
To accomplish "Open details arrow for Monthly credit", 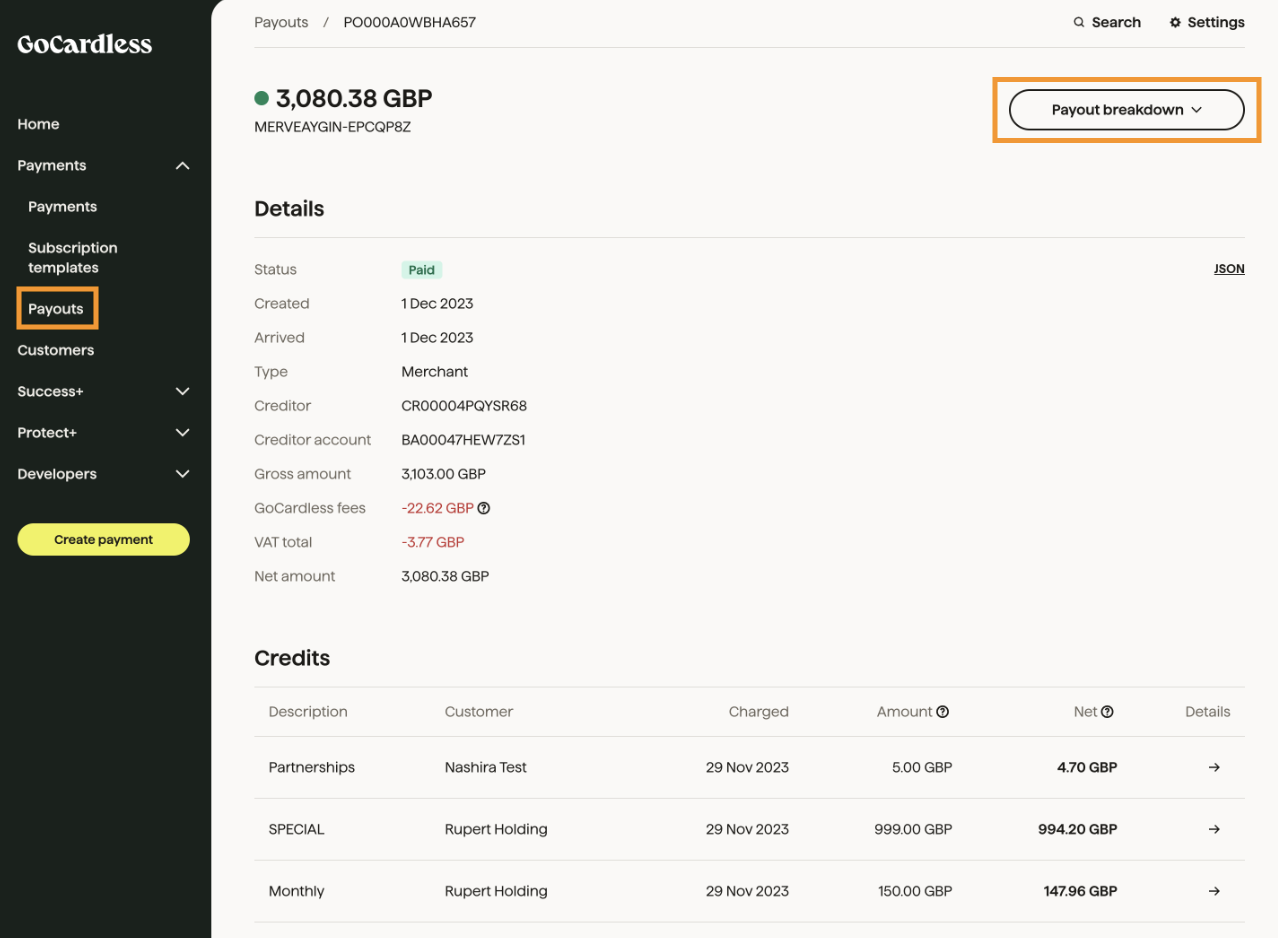I will (x=1214, y=891).
